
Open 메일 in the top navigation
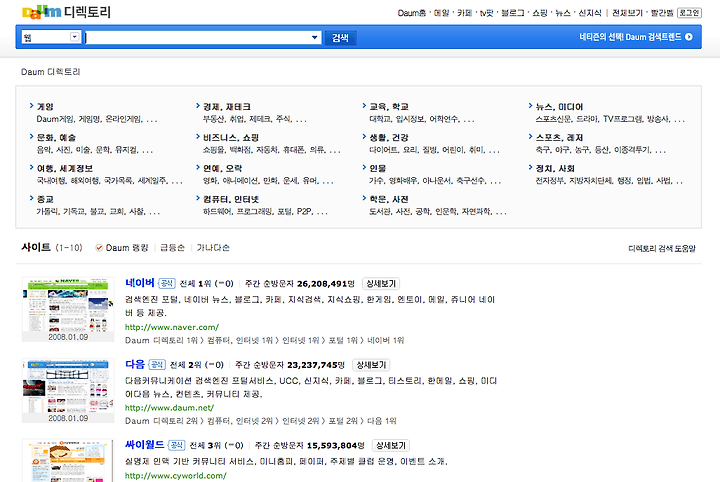(x=442, y=13)
